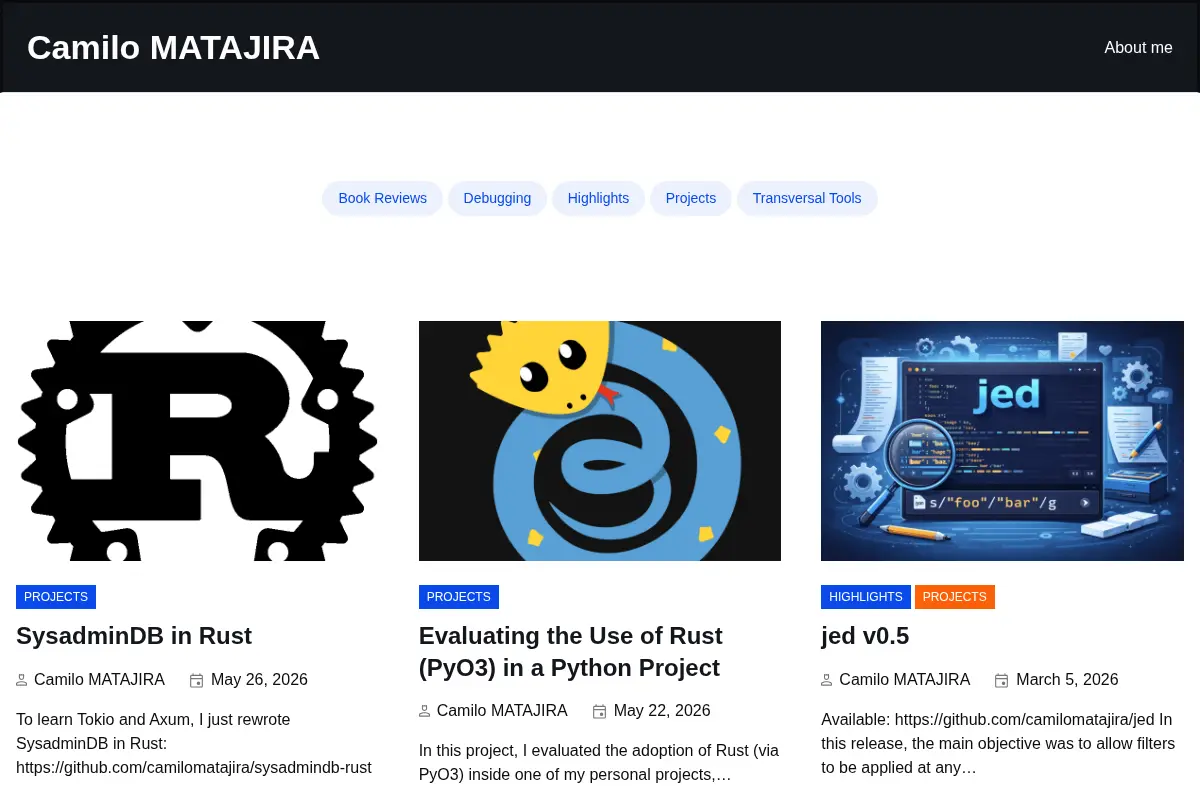Click calendar icon beside May 22, 2026
This screenshot has height=800, width=1200.
click(x=600, y=711)
